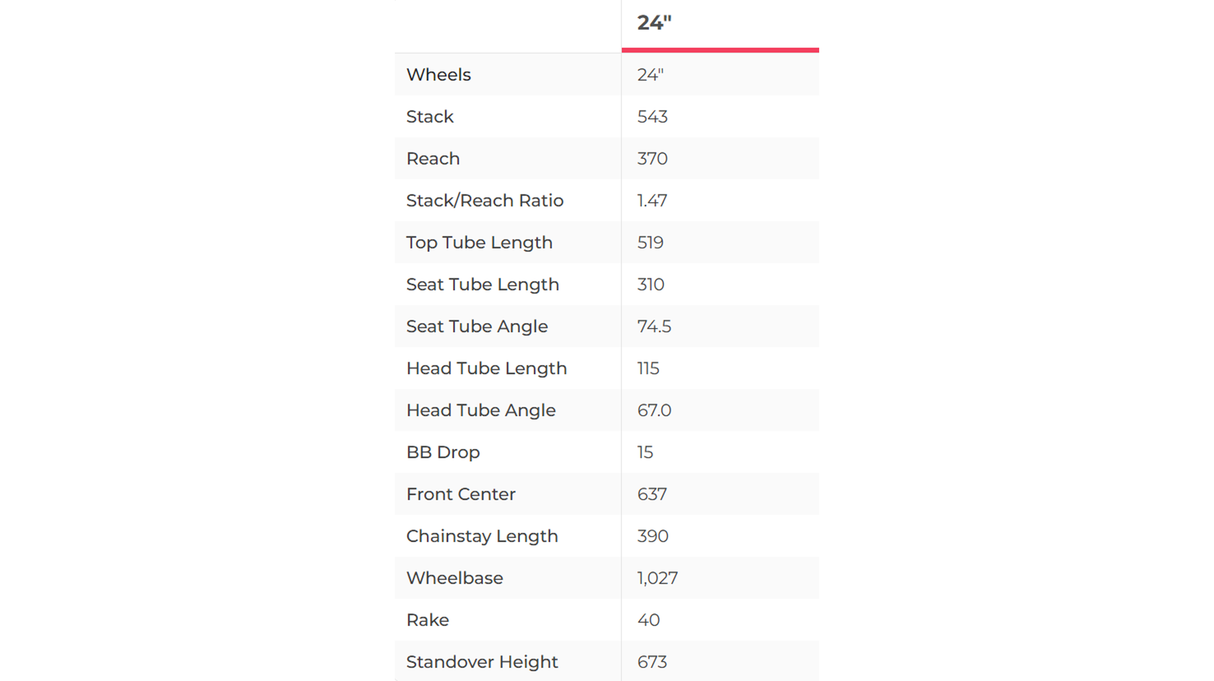Click the Chainstay Length label
Image resolution: width=1214 pixels, height=681 pixels.
(482, 537)
